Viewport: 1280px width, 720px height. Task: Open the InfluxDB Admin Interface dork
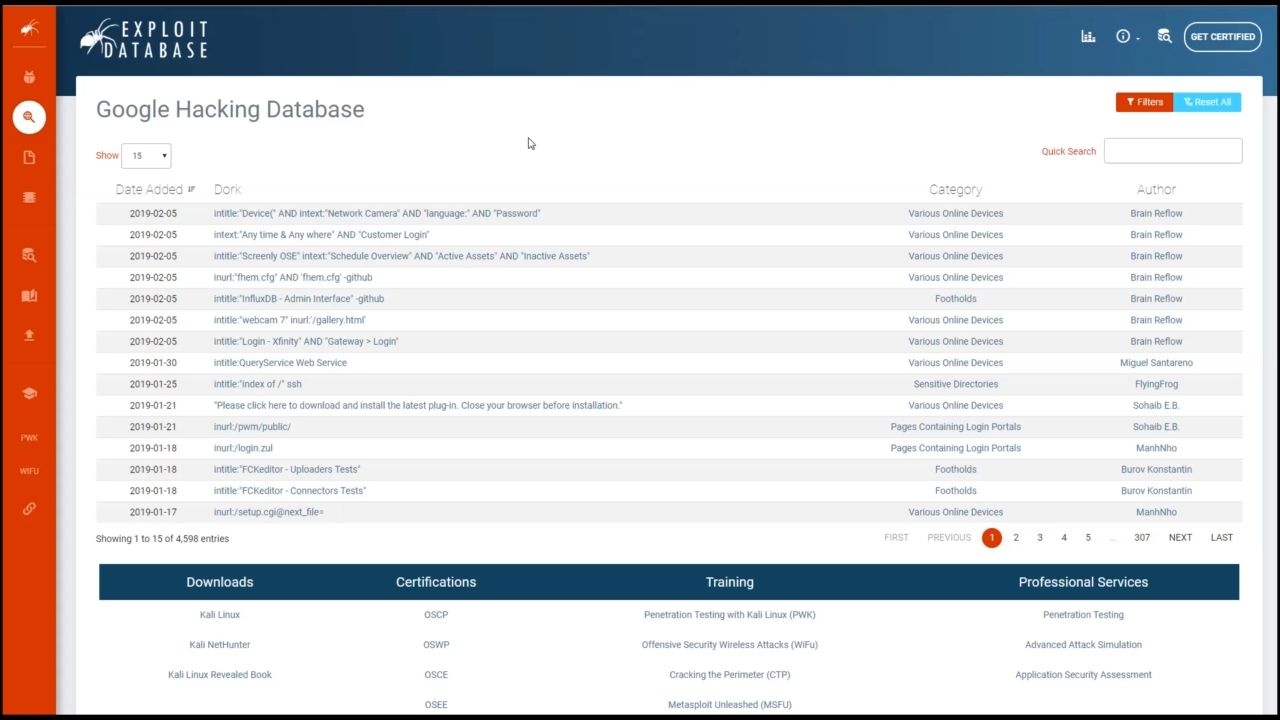(299, 299)
